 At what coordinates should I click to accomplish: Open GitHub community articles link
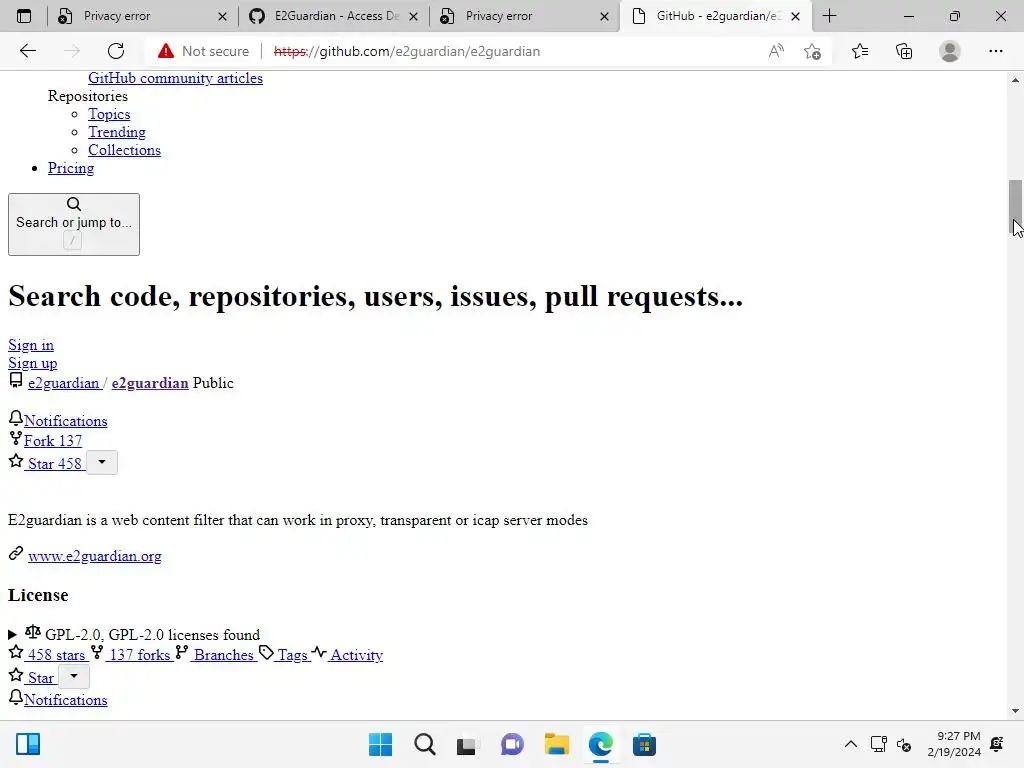click(175, 78)
